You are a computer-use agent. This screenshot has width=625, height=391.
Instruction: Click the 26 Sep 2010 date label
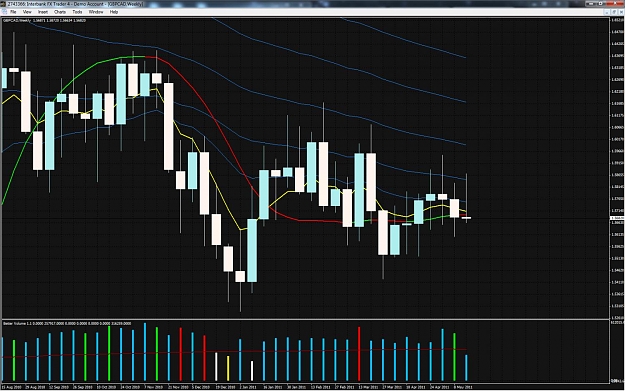click(x=83, y=387)
